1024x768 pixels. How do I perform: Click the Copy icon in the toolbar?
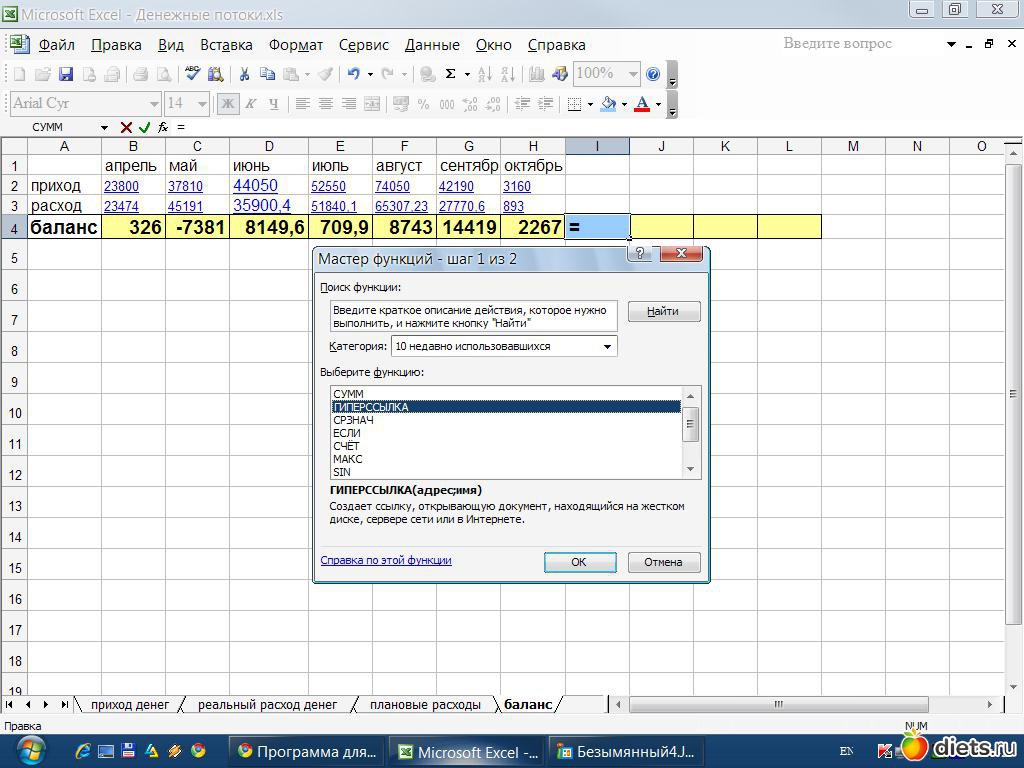tap(267, 74)
